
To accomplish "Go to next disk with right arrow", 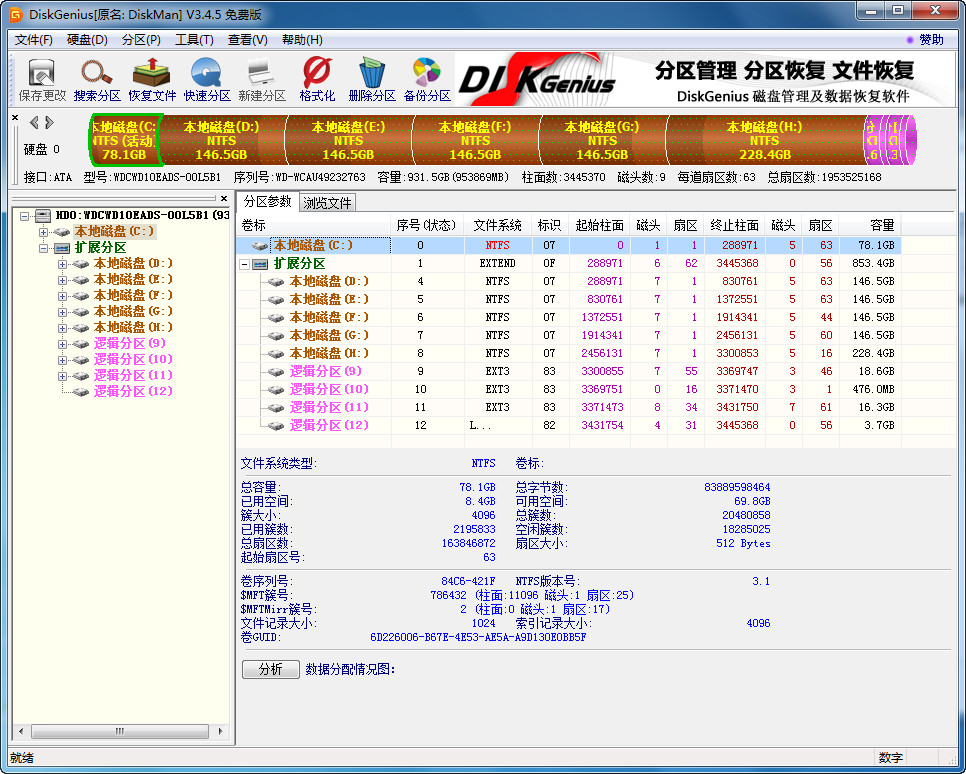I will coord(49,122).
